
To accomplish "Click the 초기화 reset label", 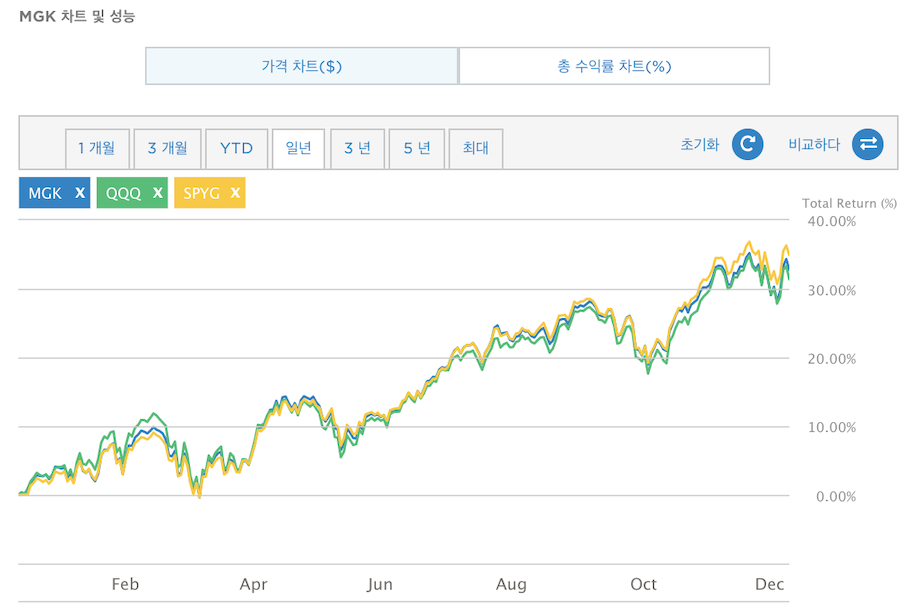I will [x=700, y=144].
